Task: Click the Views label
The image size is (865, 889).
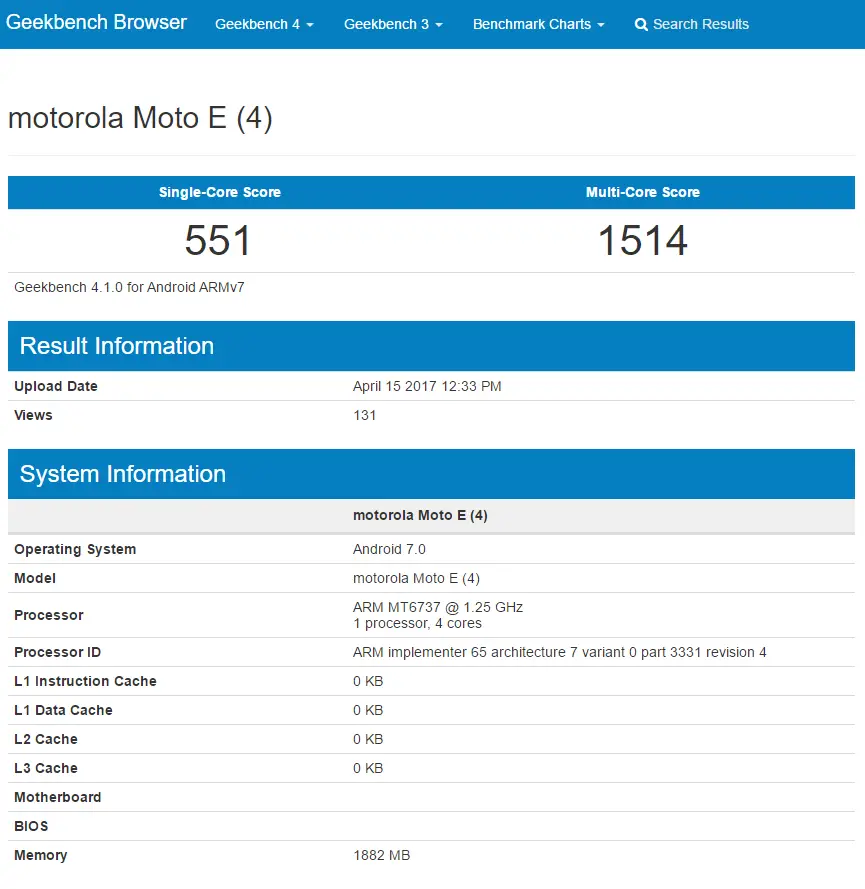Action: (x=33, y=415)
